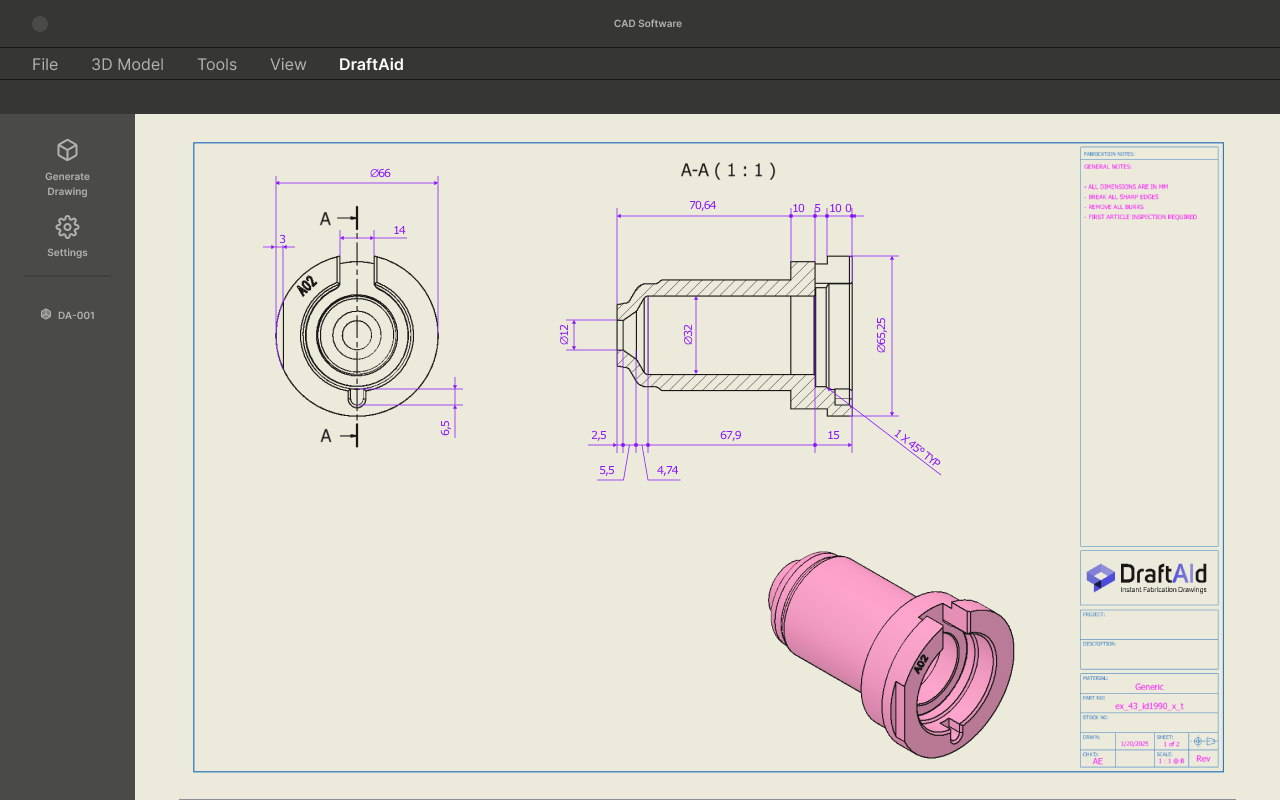Select the Ø32 inner diameter dimension

(688, 334)
